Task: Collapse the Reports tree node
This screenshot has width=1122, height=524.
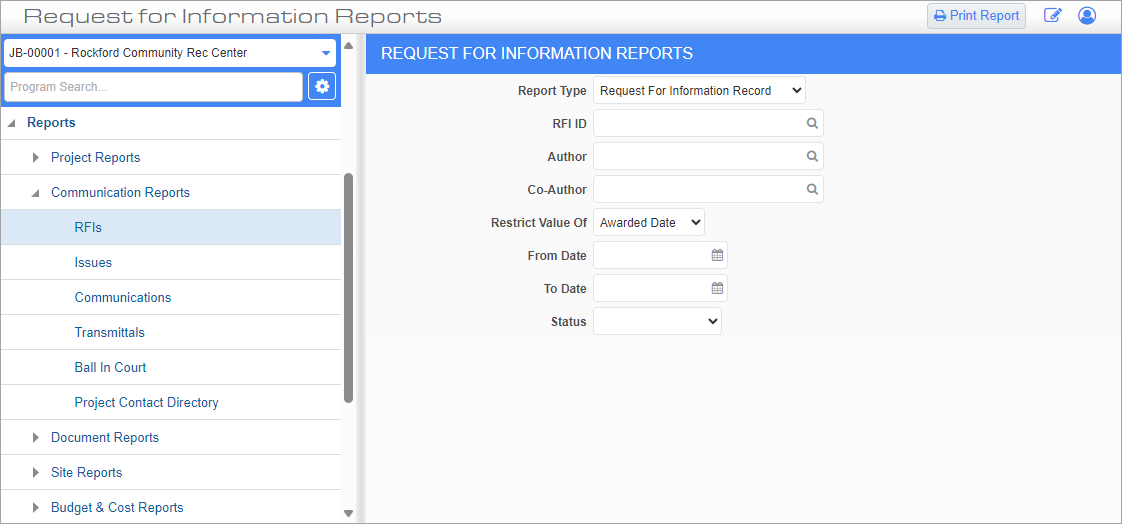Action: 12,123
